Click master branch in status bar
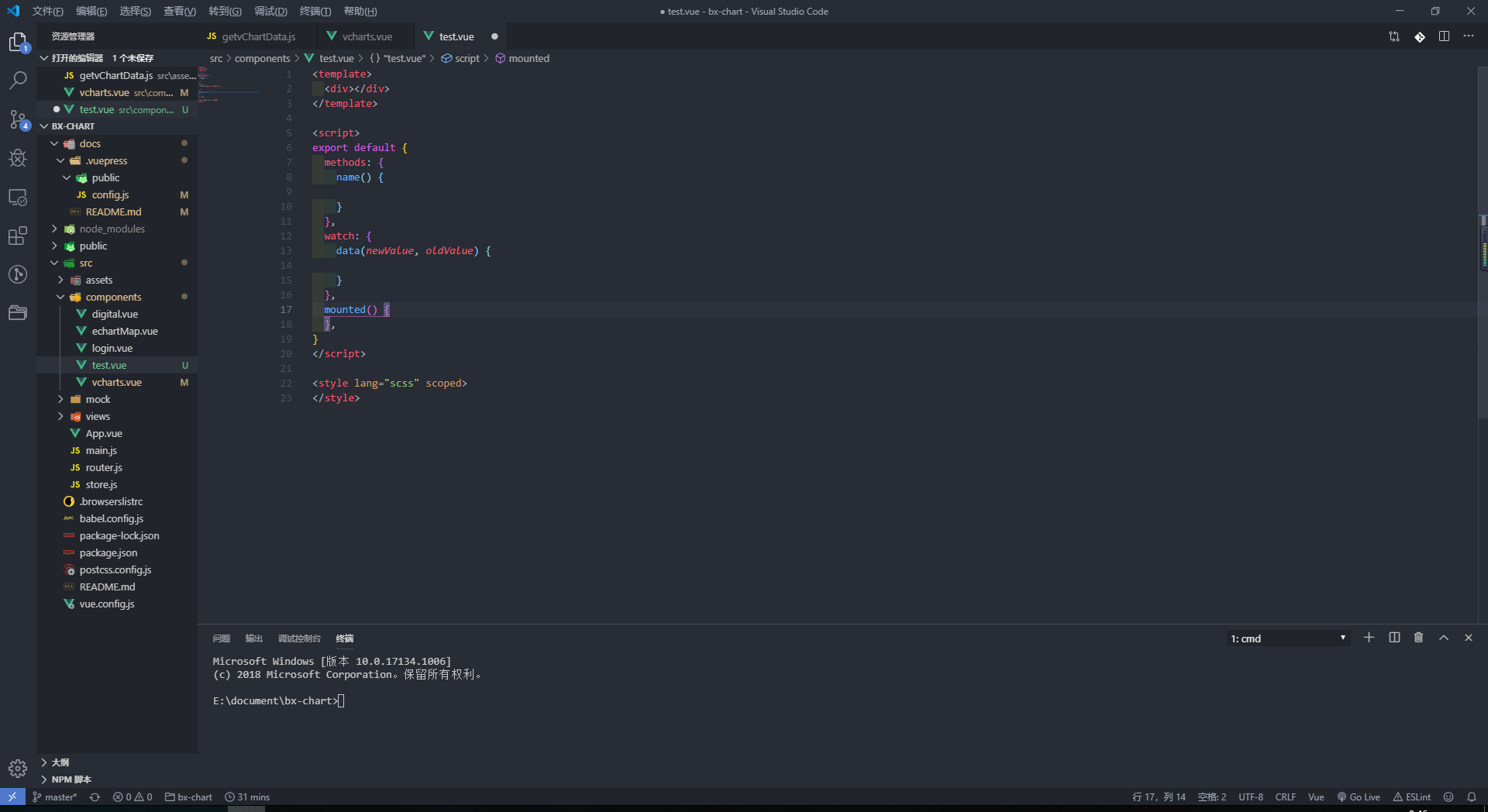Image resolution: width=1488 pixels, height=812 pixels. pos(55,797)
